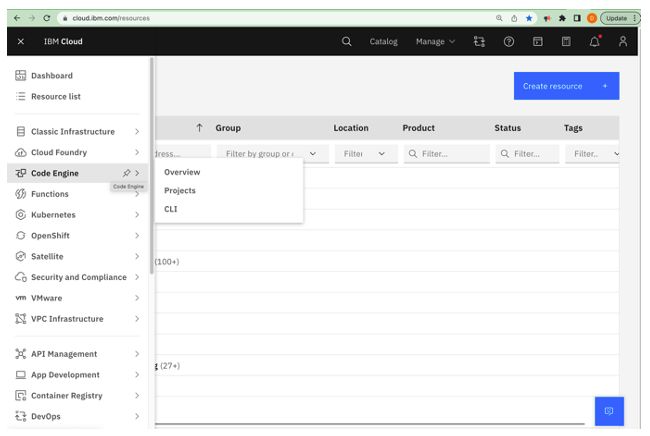
Task: Open the global search icon
Action: [x=347, y=41]
